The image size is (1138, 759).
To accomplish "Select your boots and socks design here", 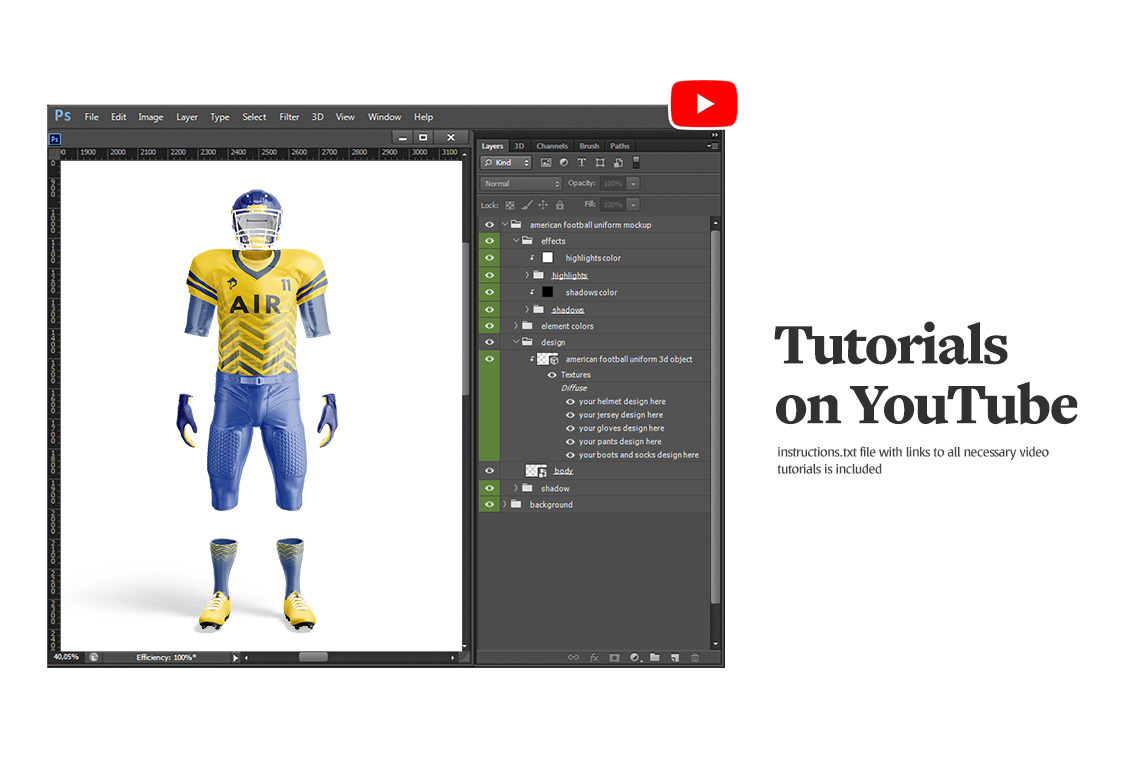I will [x=639, y=455].
